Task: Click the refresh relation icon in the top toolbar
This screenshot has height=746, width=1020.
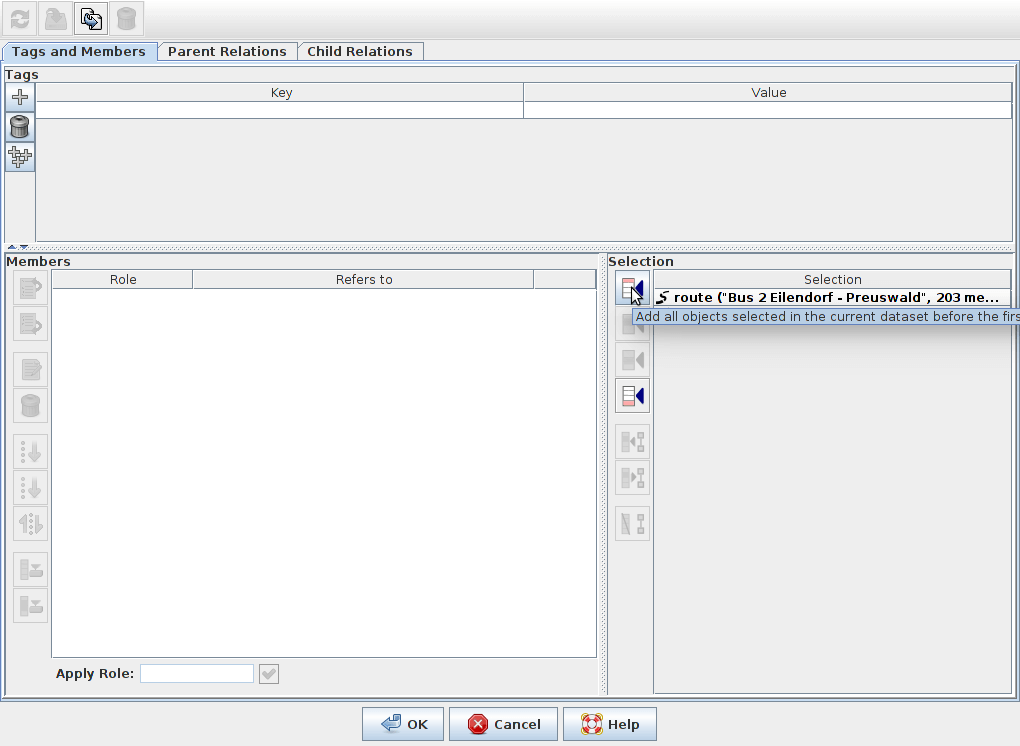Action: (20, 18)
